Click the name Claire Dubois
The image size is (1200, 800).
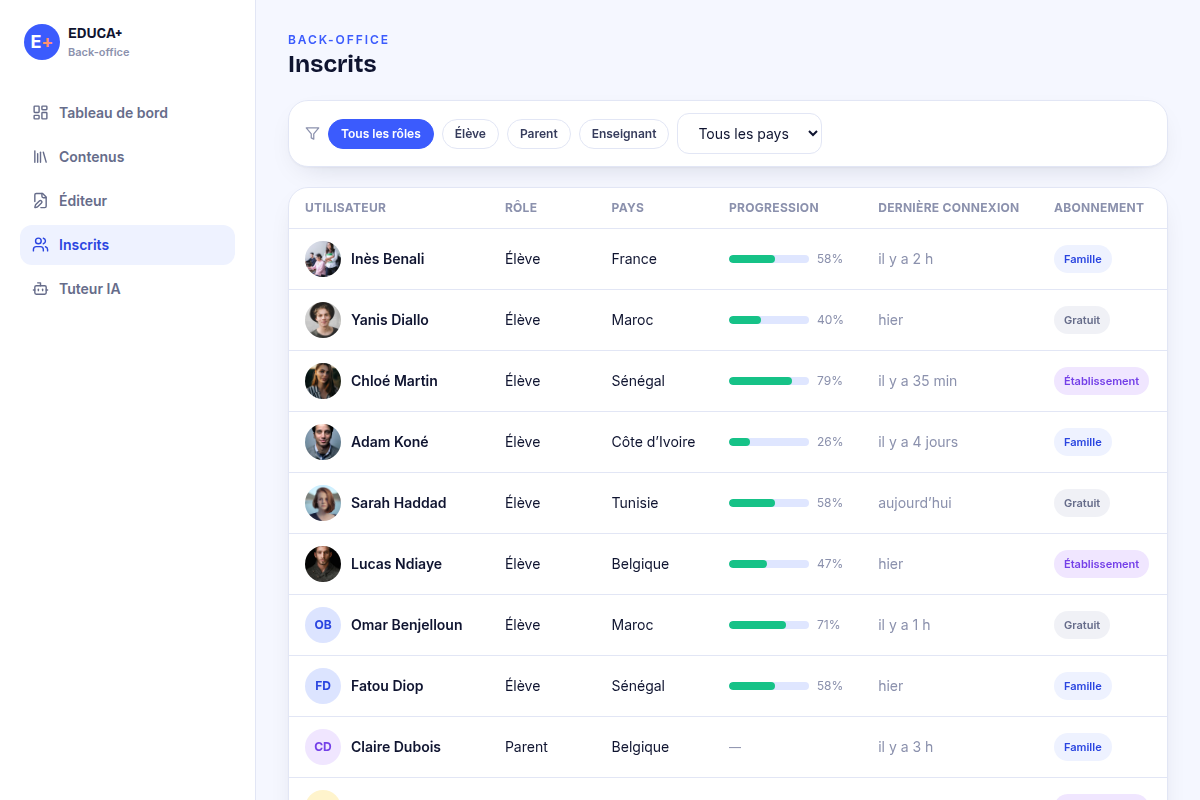396,747
